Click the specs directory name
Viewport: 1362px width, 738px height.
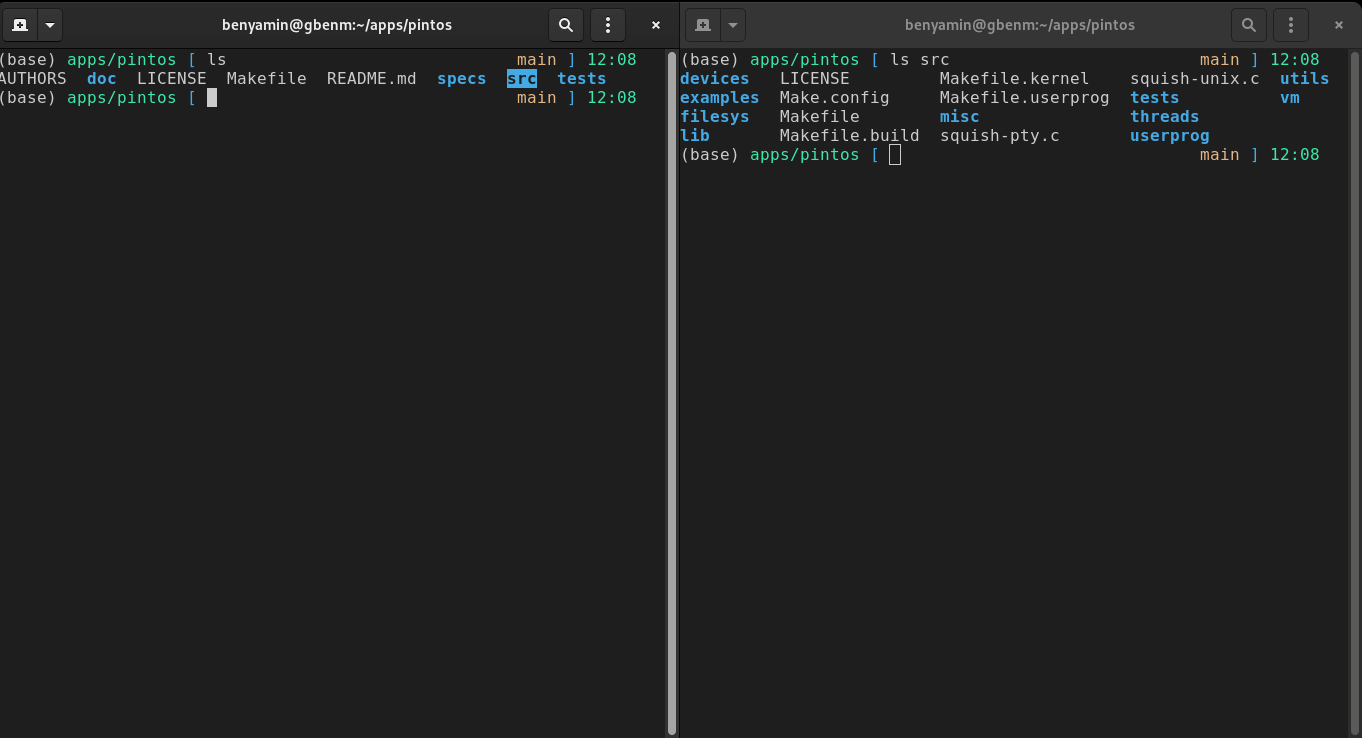tap(462, 78)
